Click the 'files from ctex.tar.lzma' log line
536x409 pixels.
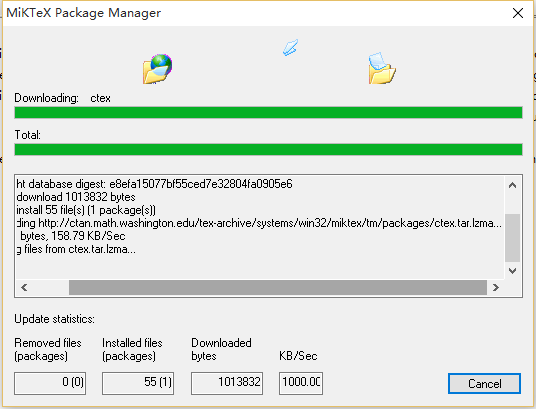(x=76, y=249)
